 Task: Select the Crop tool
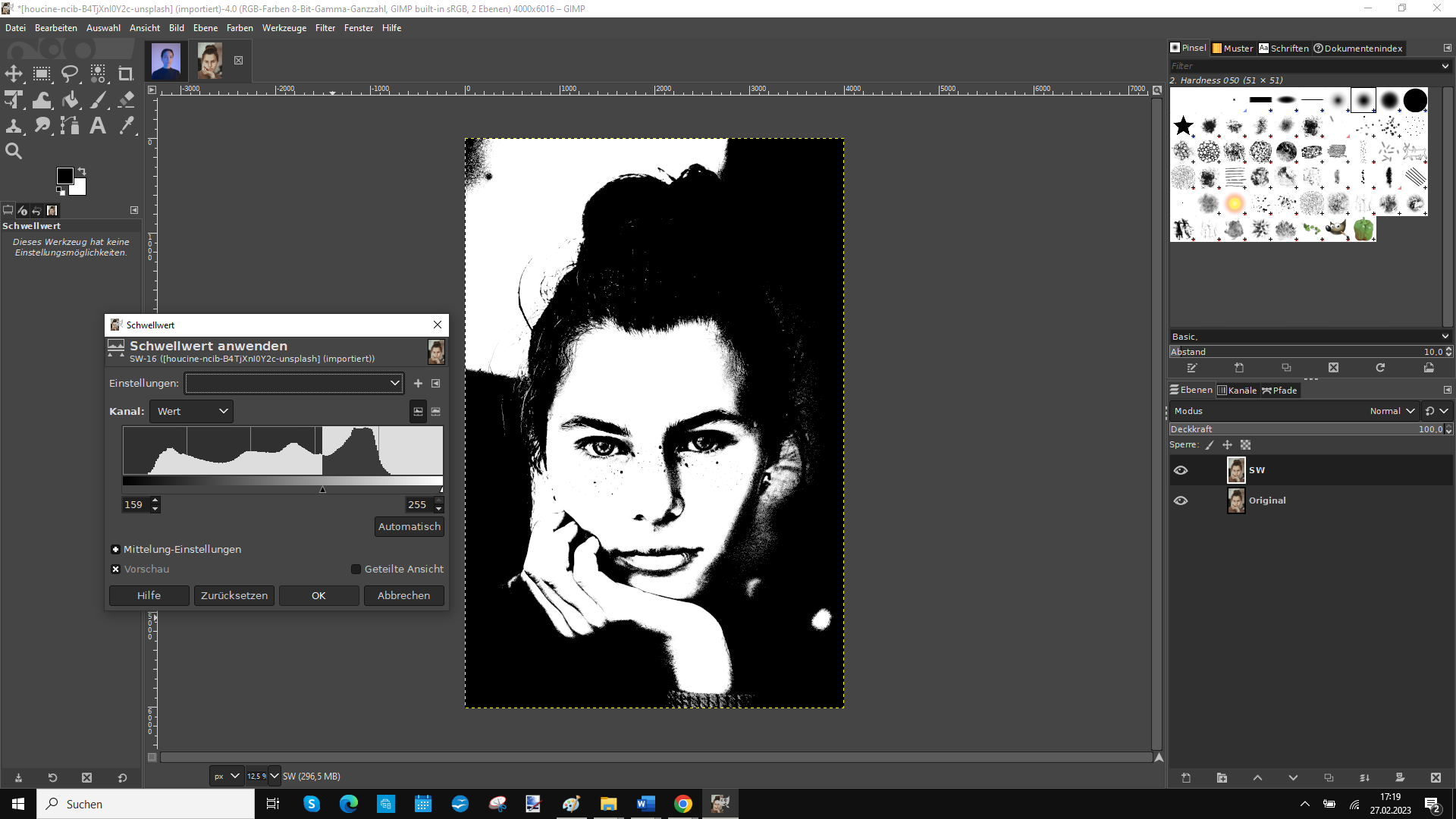click(x=126, y=74)
